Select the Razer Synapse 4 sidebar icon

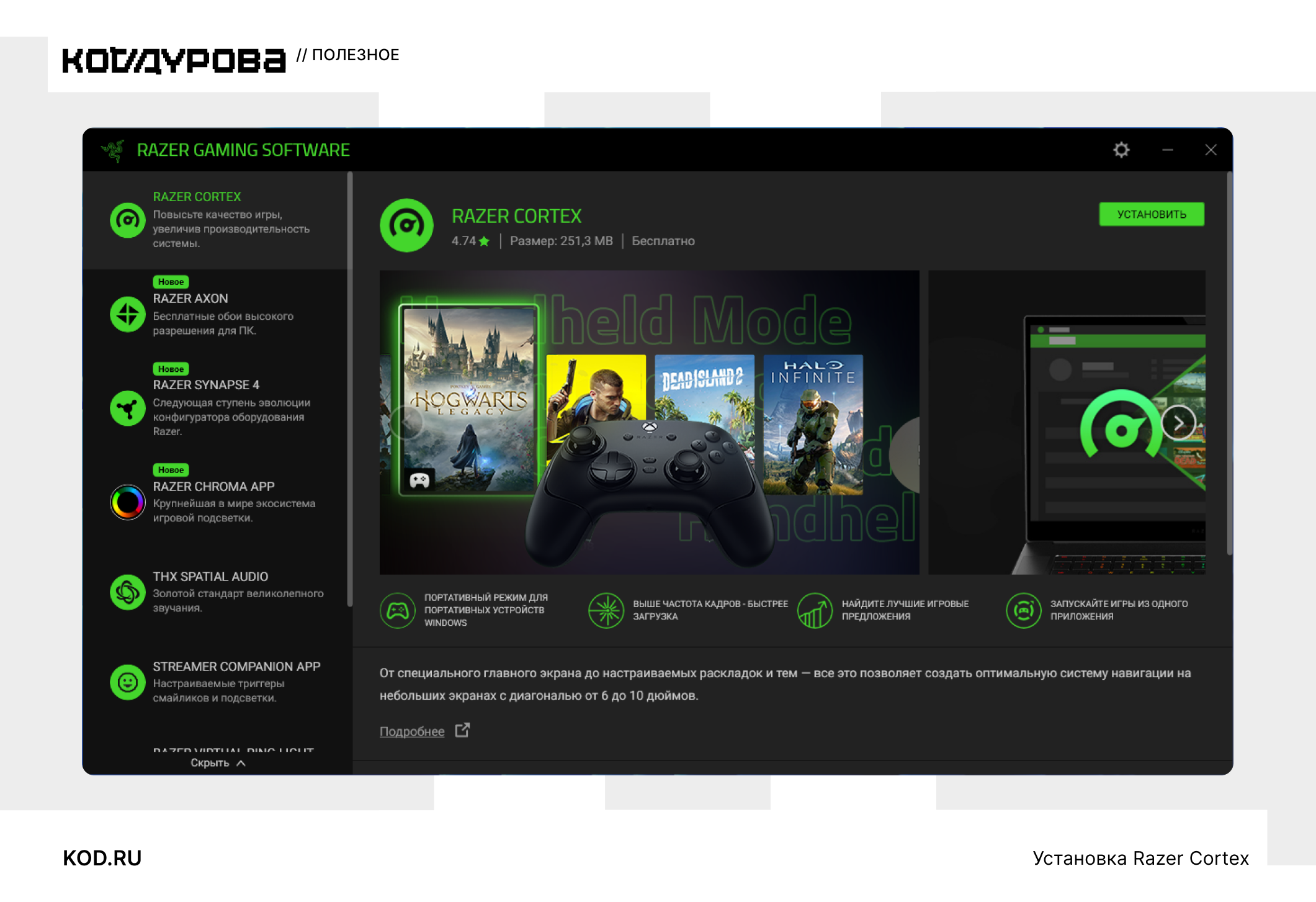127,408
